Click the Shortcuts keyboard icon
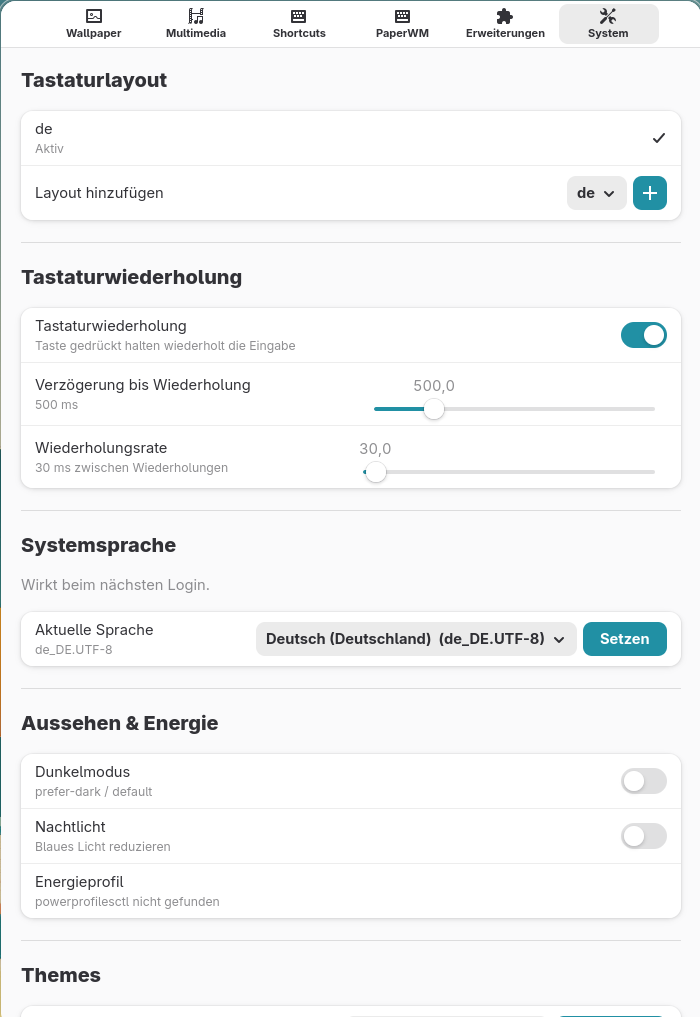The image size is (700, 1017). click(299, 16)
